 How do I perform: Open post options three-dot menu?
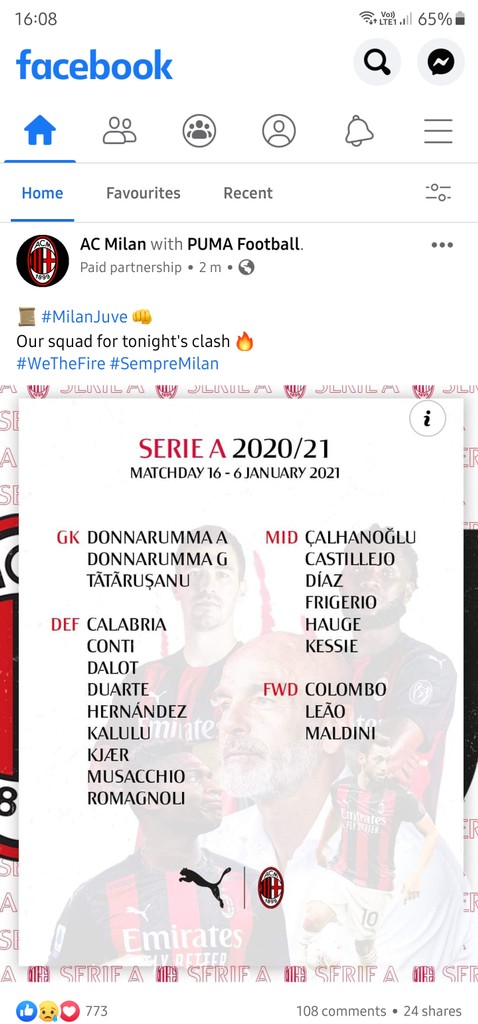click(x=442, y=245)
